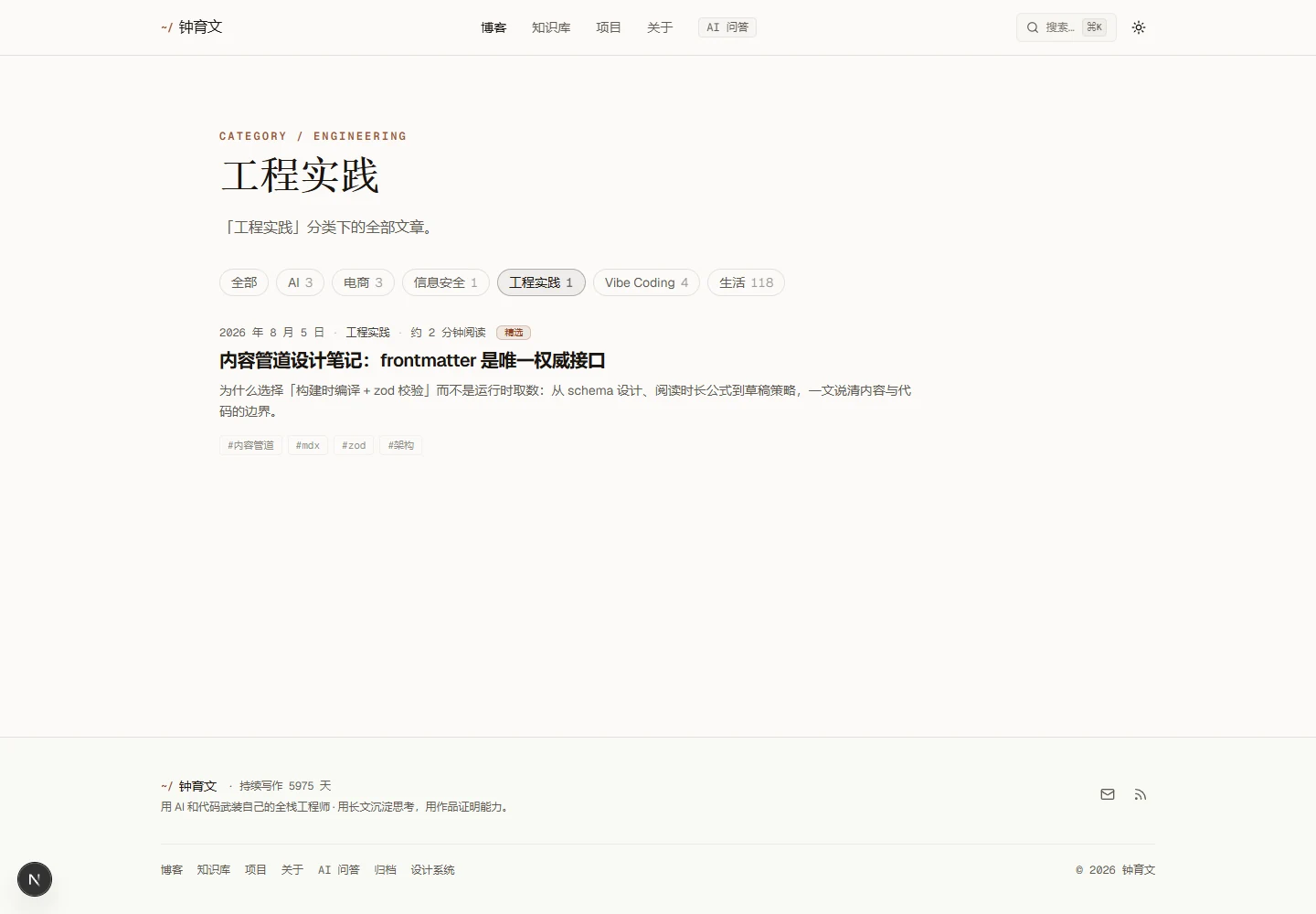Select the AI 3 category filter
This screenshot has height=914, width=1316.
[x=301, y=282]
